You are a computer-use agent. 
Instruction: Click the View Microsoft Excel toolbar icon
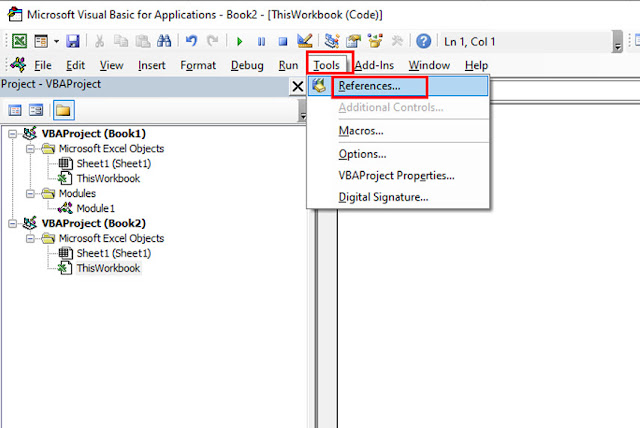(x=19, y=41)
